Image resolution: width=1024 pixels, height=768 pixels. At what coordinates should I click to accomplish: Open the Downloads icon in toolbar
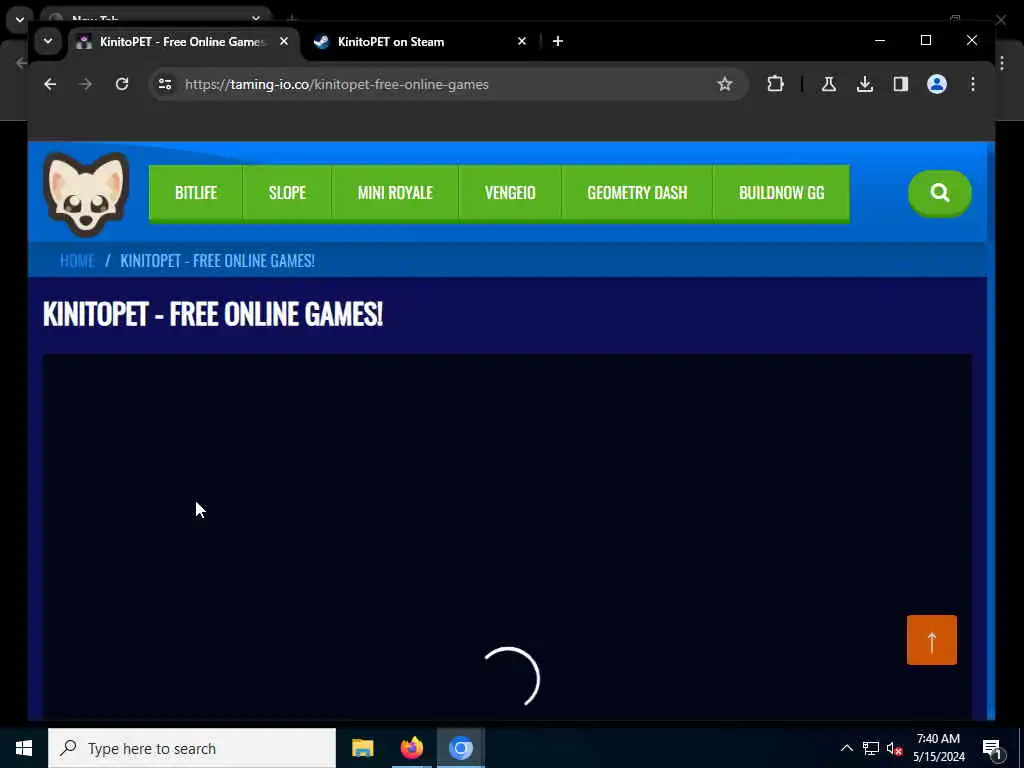[865, 84]
